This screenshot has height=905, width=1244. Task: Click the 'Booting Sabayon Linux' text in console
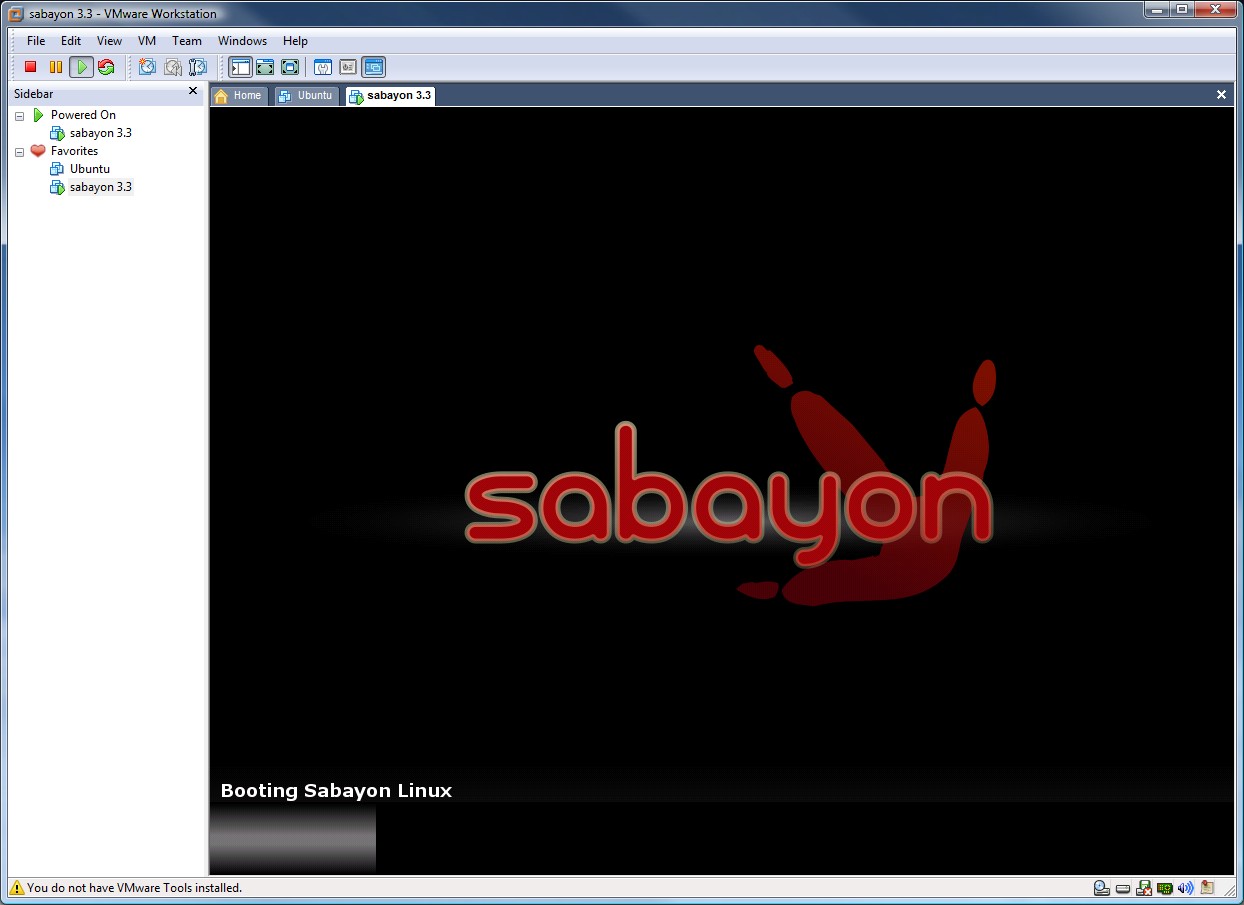[x=336, y=791]
